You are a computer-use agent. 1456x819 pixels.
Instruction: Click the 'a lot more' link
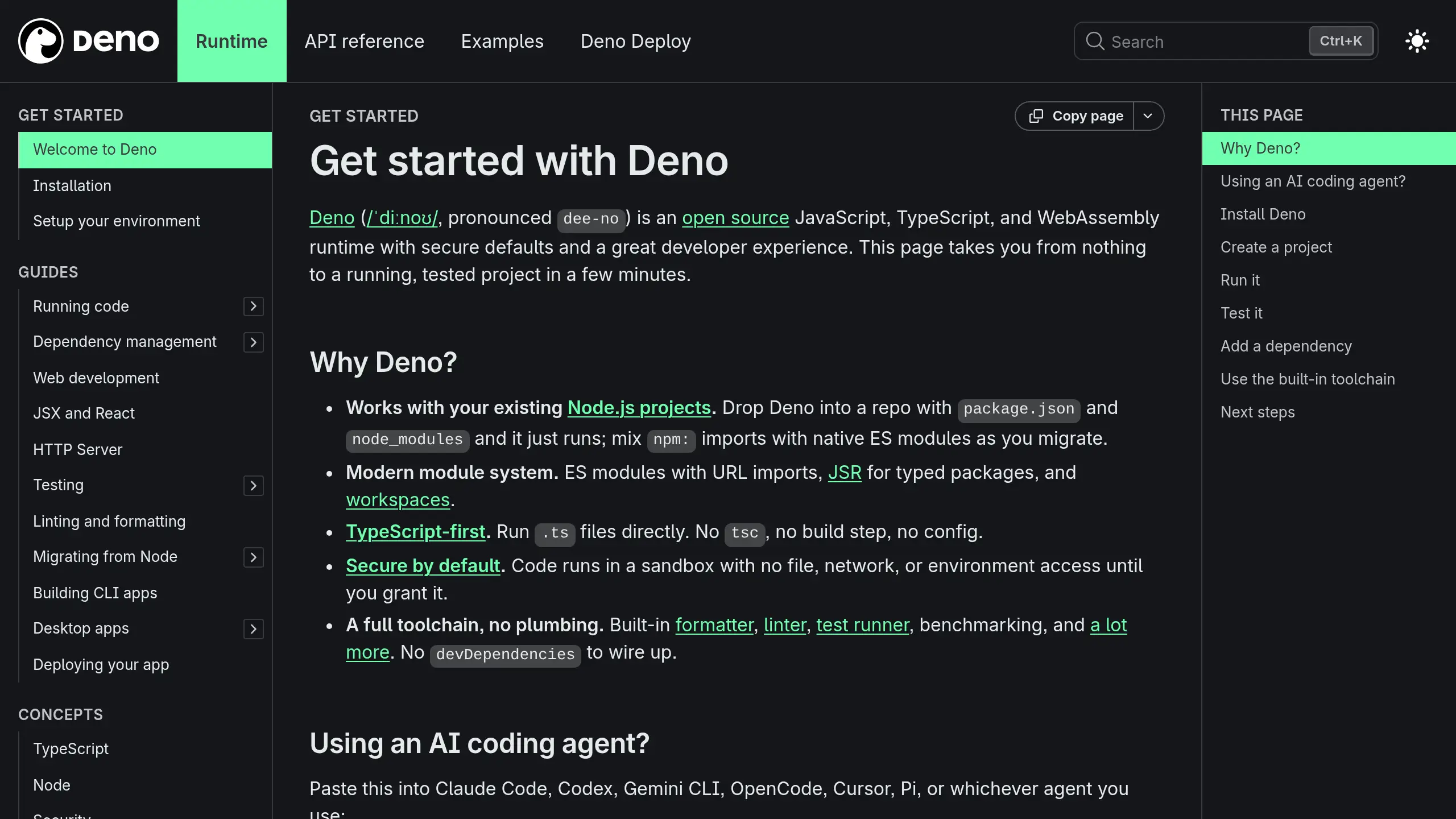(x=1108, y=625)
